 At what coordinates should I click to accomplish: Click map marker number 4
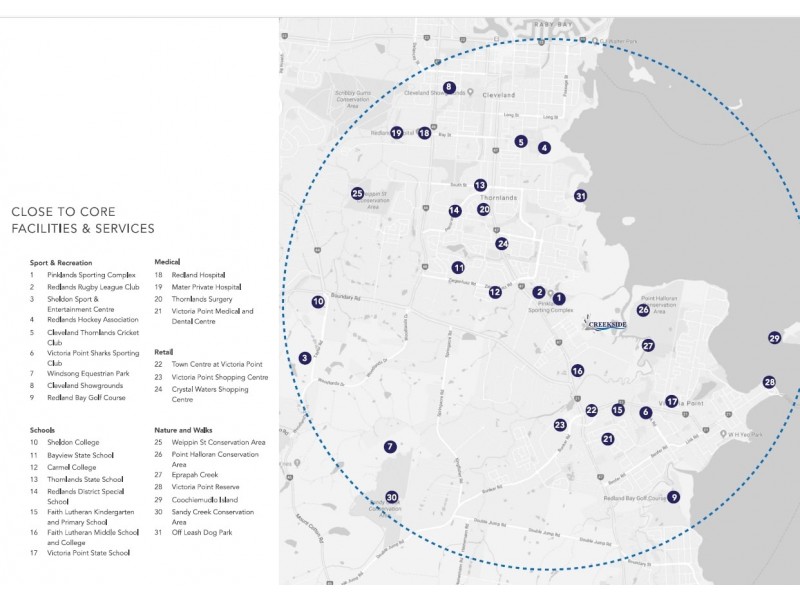[544, 148]
